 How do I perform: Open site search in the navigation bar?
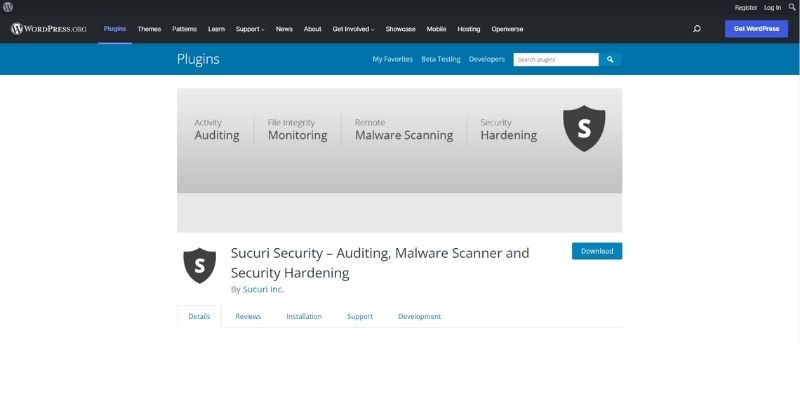[x=696, y=29]
